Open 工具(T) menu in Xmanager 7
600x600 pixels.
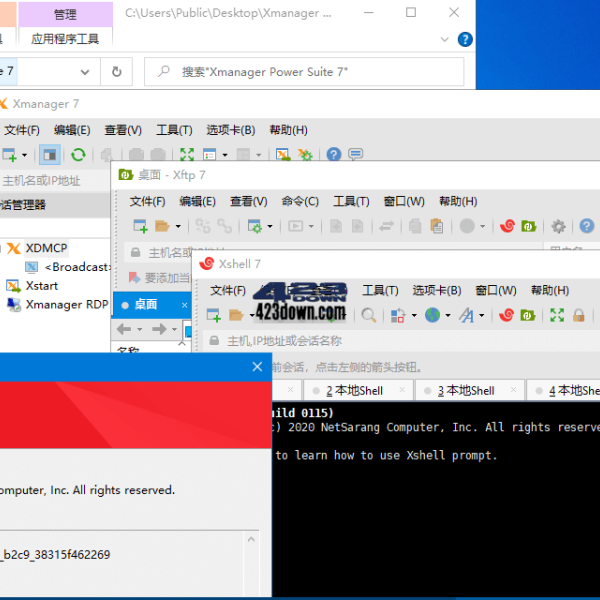(174, 130)
